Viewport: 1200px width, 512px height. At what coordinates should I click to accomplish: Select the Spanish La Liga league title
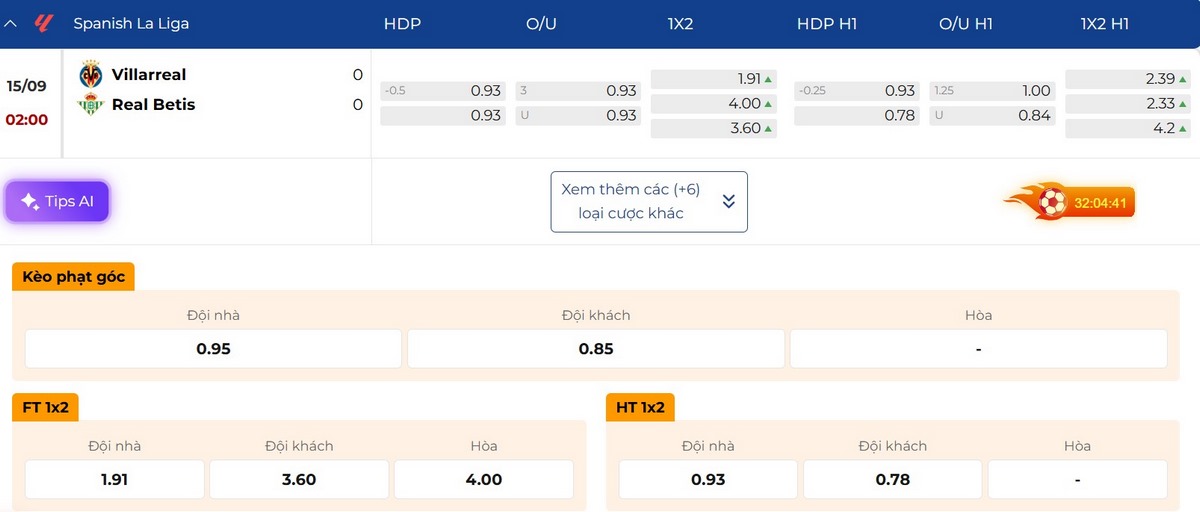point(131,23)
